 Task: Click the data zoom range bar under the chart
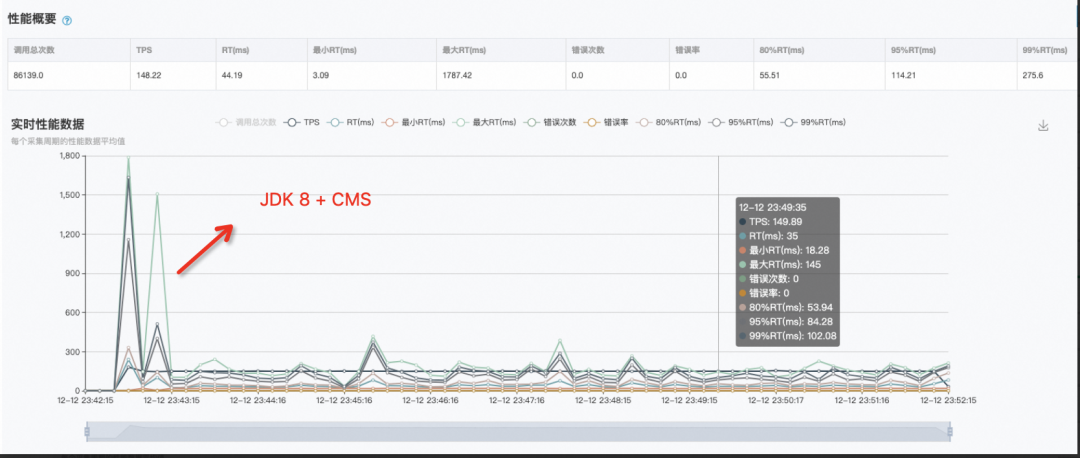518,431
